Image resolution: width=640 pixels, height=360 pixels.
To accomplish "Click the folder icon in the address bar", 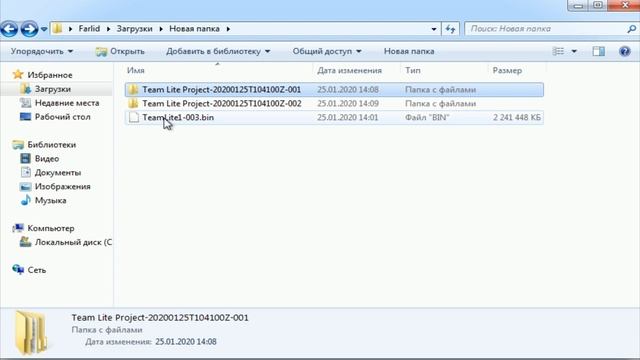I will (x=58, y=29).
